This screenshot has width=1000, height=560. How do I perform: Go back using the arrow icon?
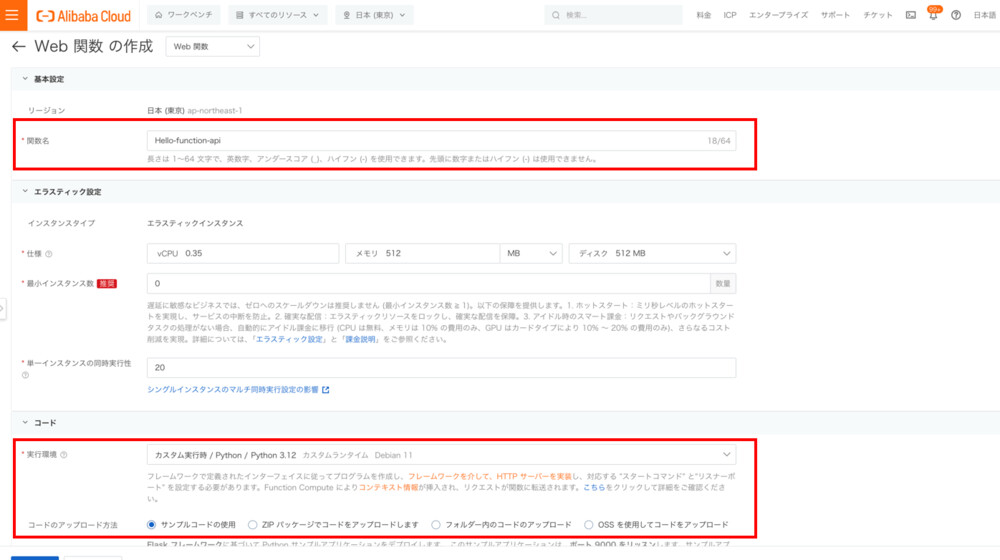(18, 47)
